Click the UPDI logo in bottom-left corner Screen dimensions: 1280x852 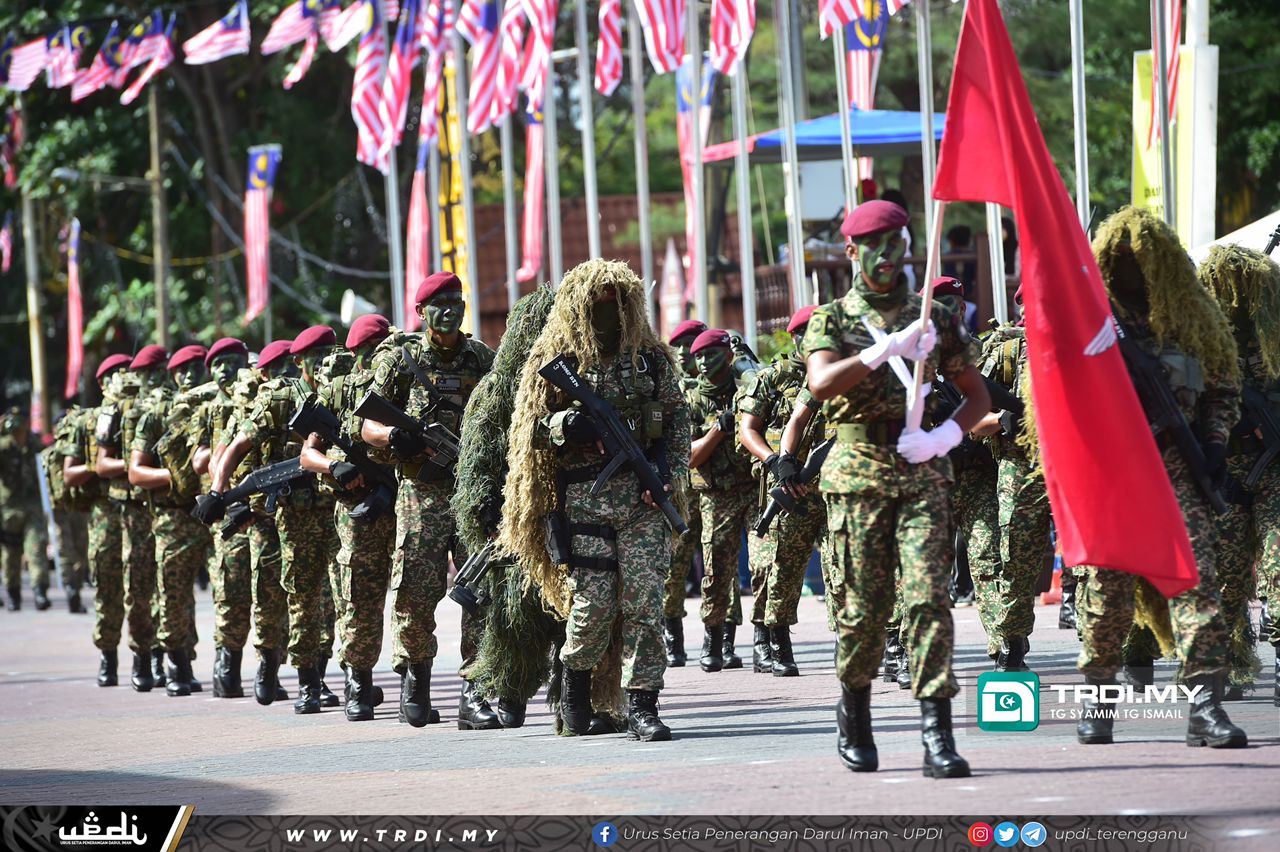100,829
